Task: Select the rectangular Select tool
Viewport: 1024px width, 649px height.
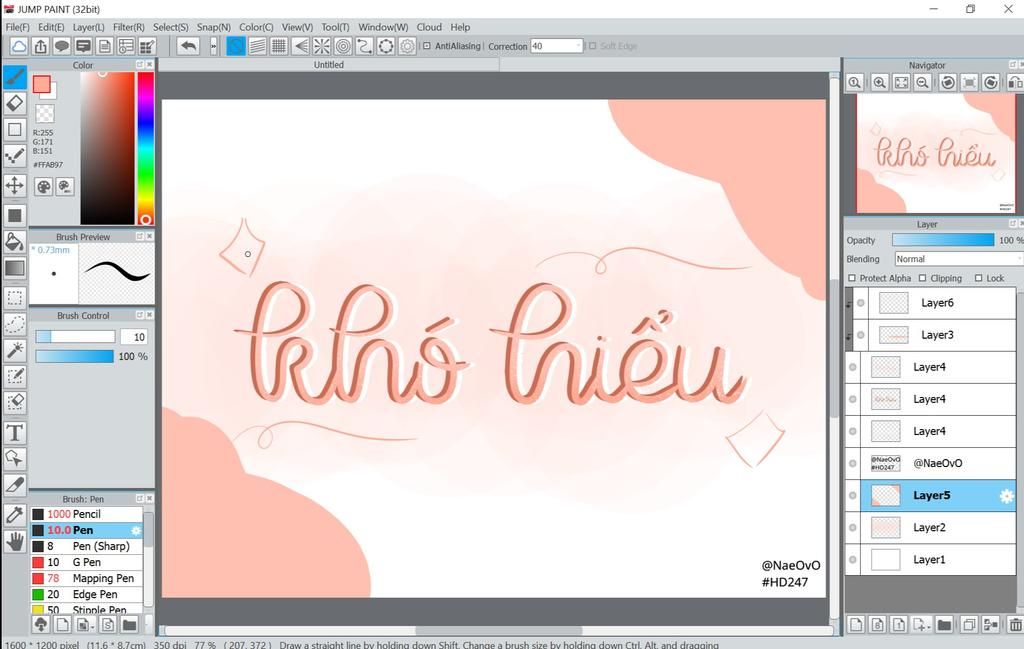Action: click(x=15, y=298)
